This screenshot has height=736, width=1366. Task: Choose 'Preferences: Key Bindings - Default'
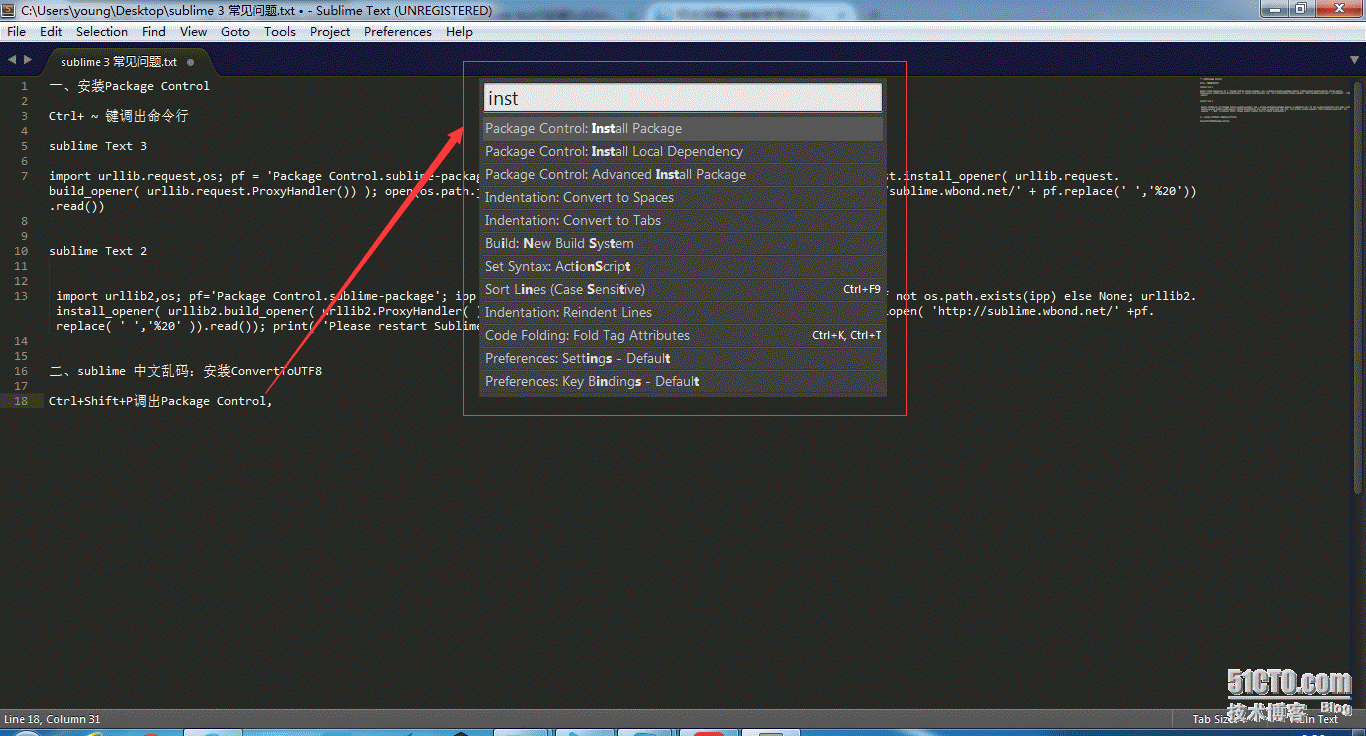pyautogui.click(x=683, y=381)
